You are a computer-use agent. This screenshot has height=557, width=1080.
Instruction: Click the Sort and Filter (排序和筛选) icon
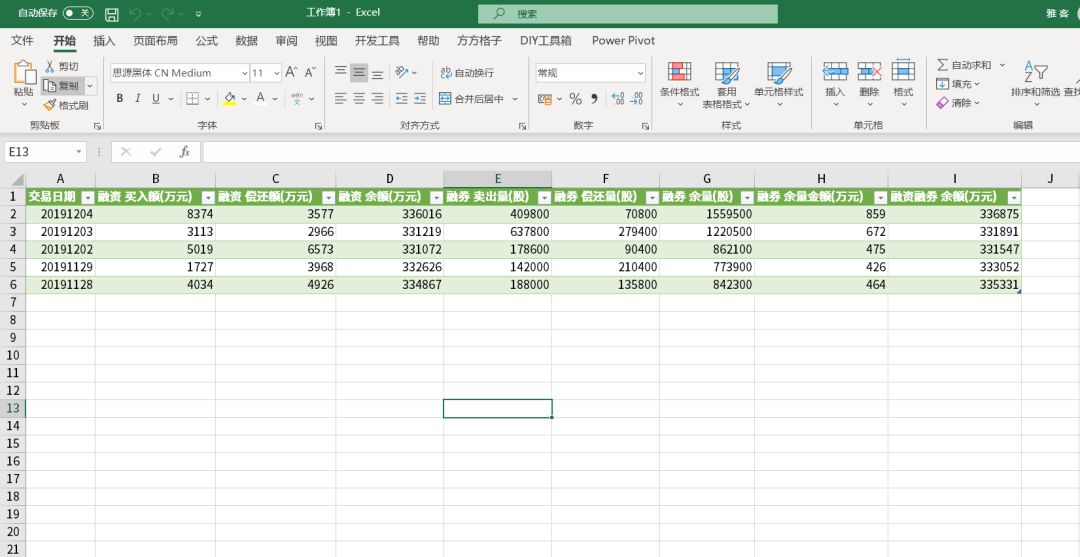tap(1035, 72)
